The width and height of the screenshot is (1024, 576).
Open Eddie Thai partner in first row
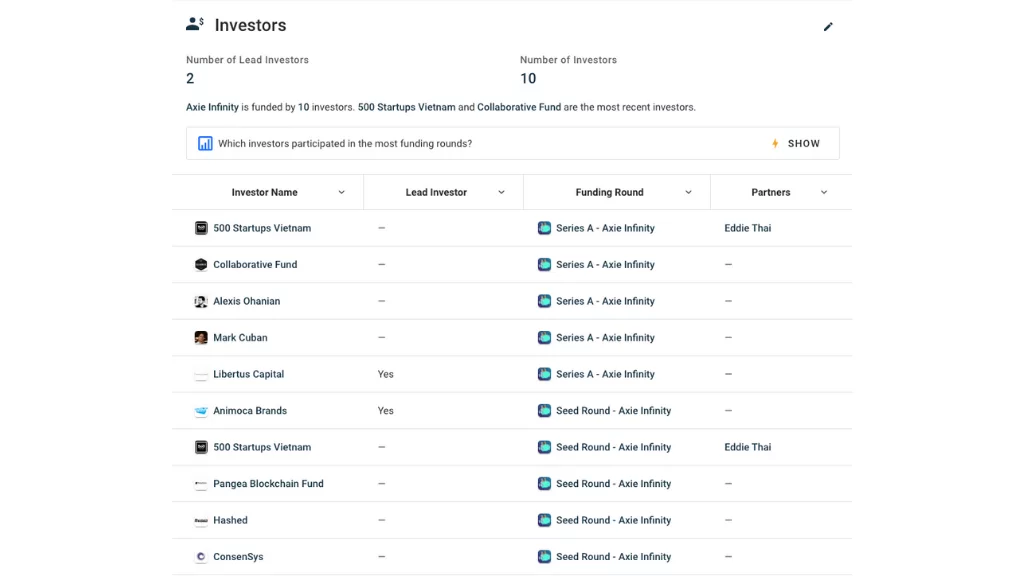point(748,228)
